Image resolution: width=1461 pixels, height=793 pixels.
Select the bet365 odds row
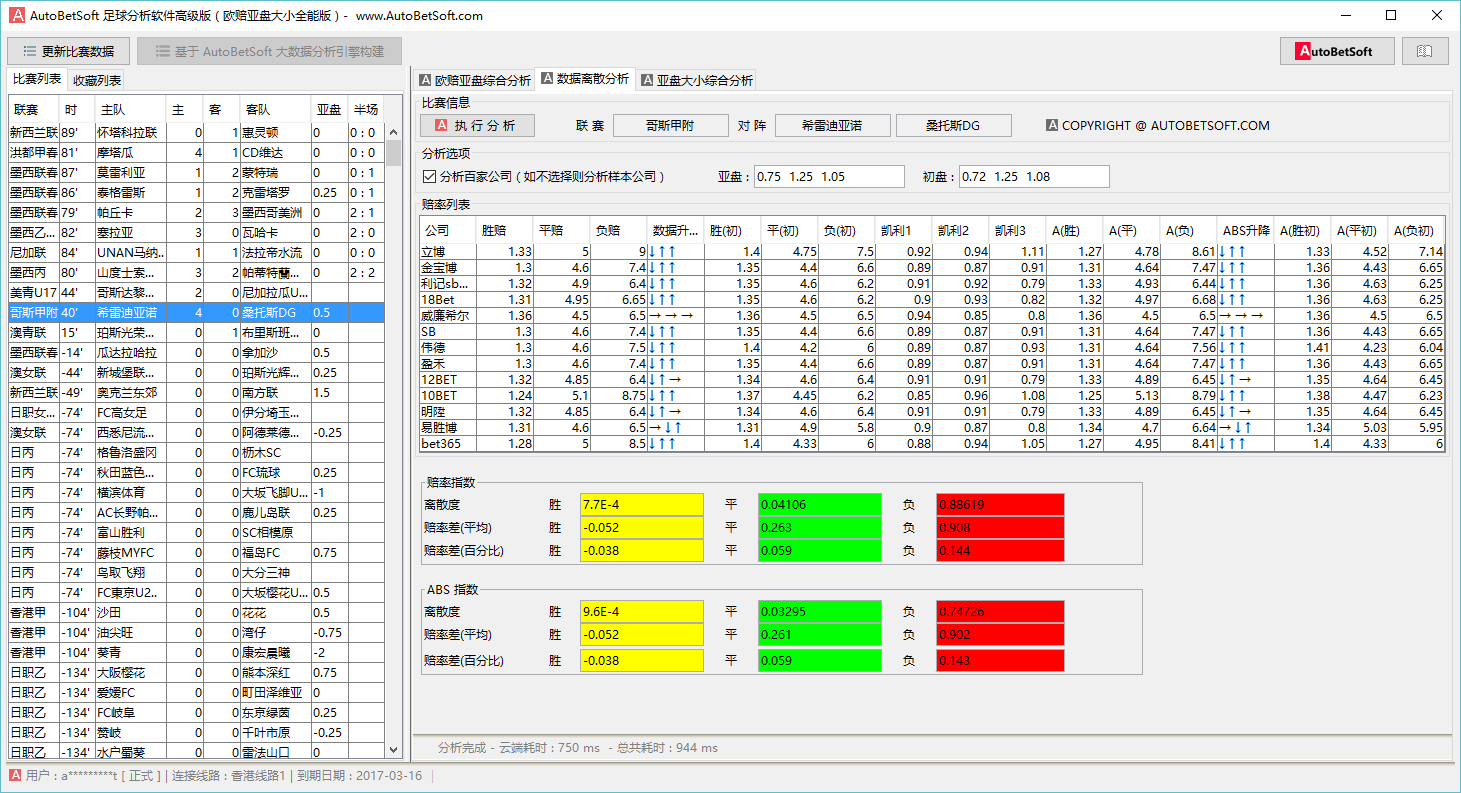pos(932,443)
